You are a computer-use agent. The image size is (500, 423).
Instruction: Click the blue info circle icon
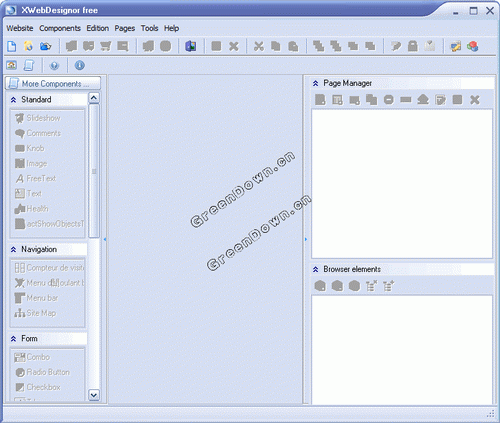click(79, 65)
